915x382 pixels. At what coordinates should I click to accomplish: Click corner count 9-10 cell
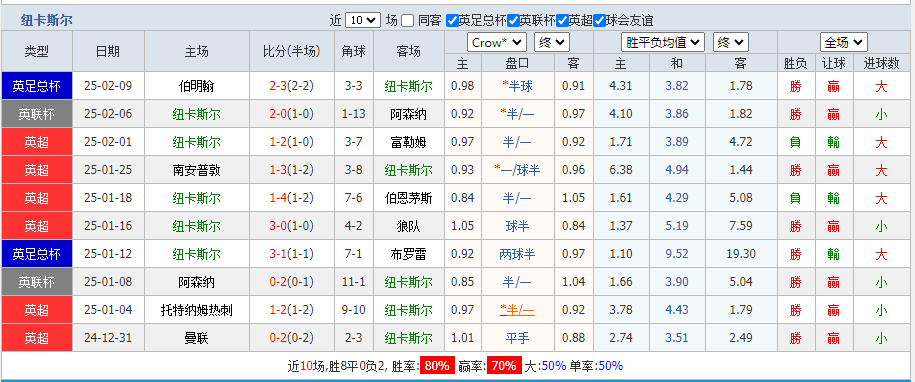[354, 310]
